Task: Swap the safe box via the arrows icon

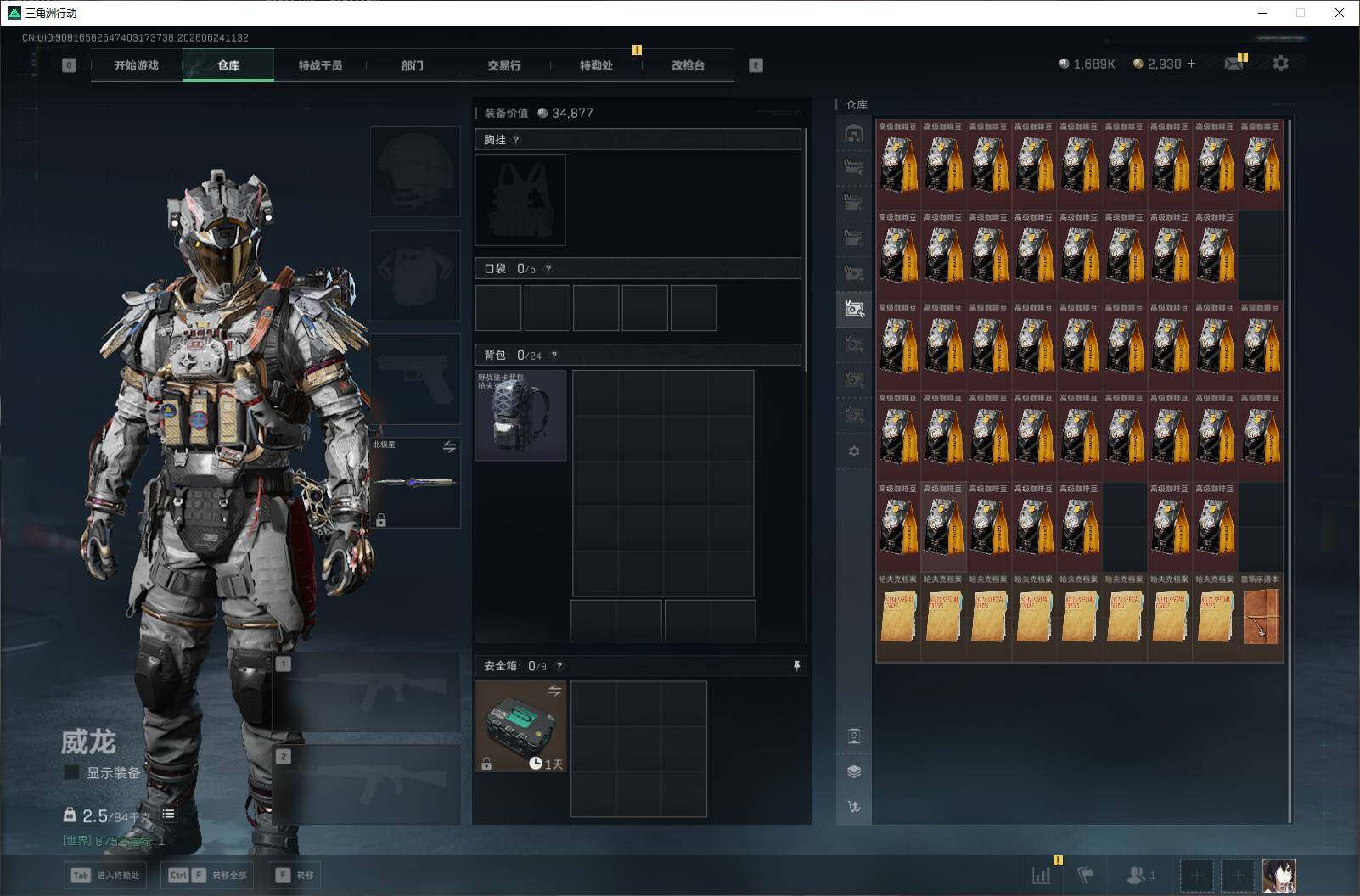Action: [554, 691]
